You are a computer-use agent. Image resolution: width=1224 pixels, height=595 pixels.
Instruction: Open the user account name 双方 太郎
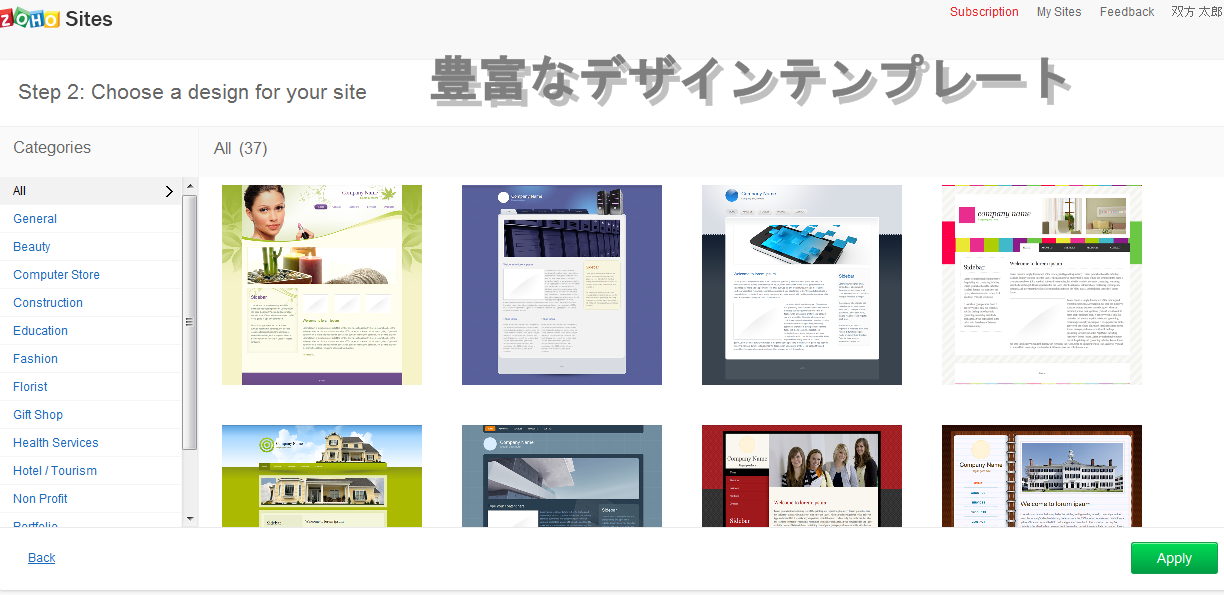tap(1197, 12)
